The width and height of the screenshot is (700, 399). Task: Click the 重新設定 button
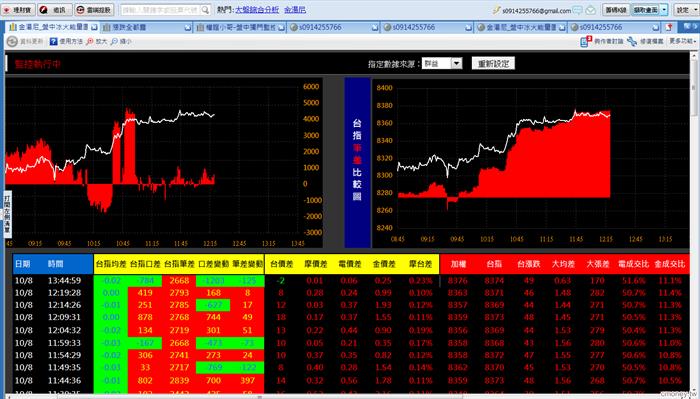coord(493,64)
